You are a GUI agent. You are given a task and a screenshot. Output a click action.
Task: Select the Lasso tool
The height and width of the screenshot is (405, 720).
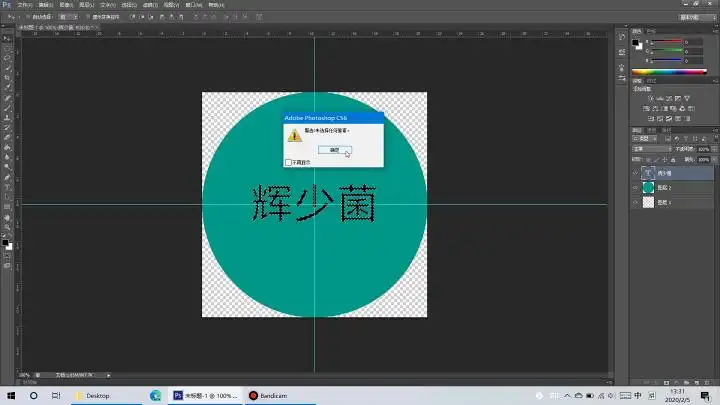8,56
